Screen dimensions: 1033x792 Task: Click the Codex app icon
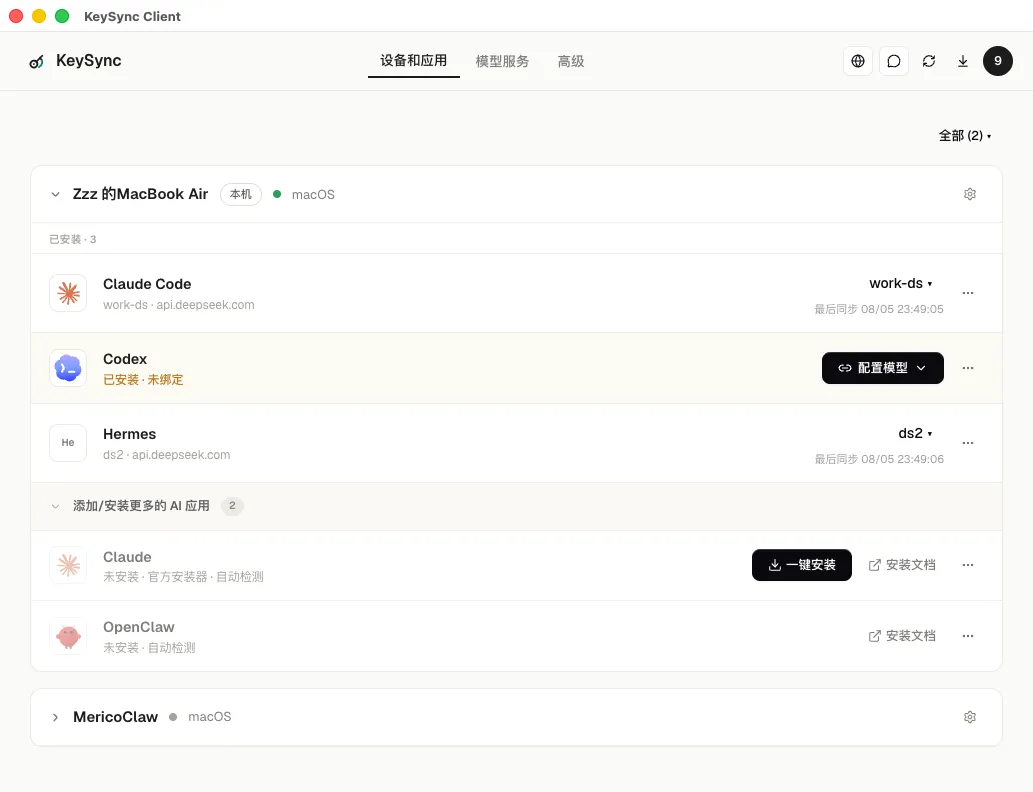click(68, 368)
